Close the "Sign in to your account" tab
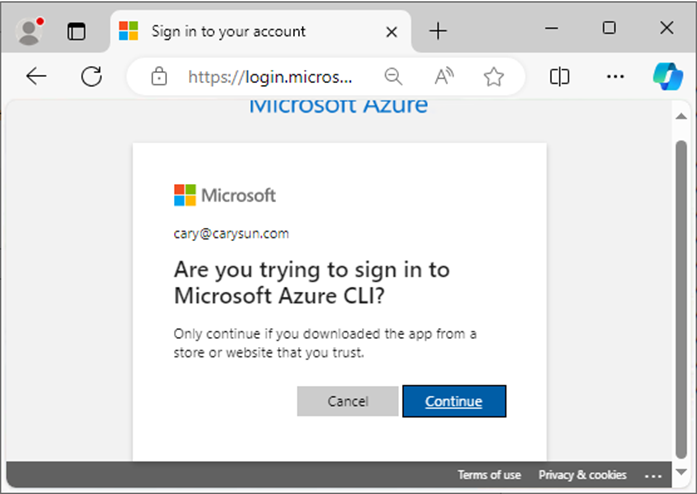 coord(392,32)
